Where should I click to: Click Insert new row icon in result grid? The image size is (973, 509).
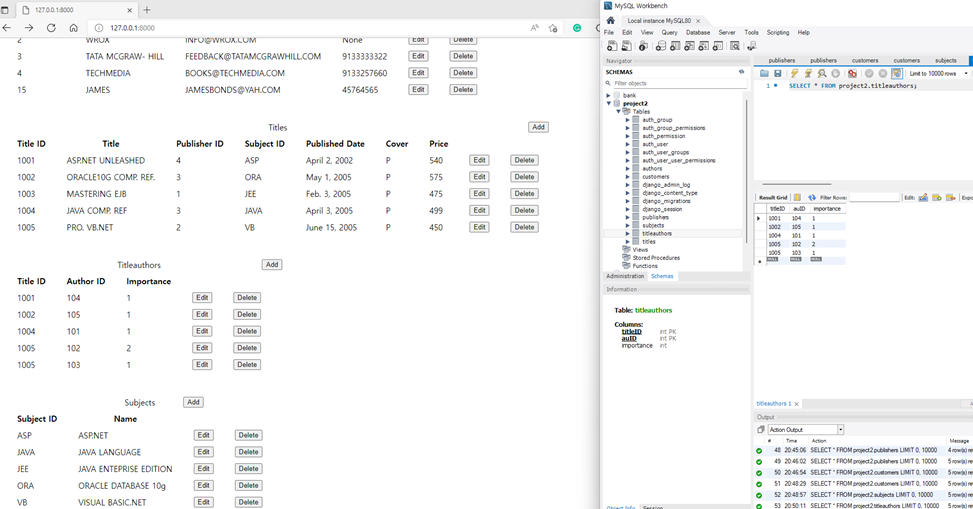[937, 197]
